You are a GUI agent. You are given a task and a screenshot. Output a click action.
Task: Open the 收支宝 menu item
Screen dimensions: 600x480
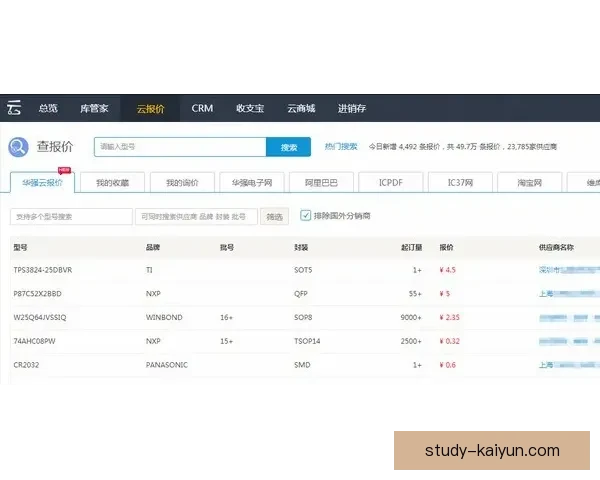click(x=250, y=108)
